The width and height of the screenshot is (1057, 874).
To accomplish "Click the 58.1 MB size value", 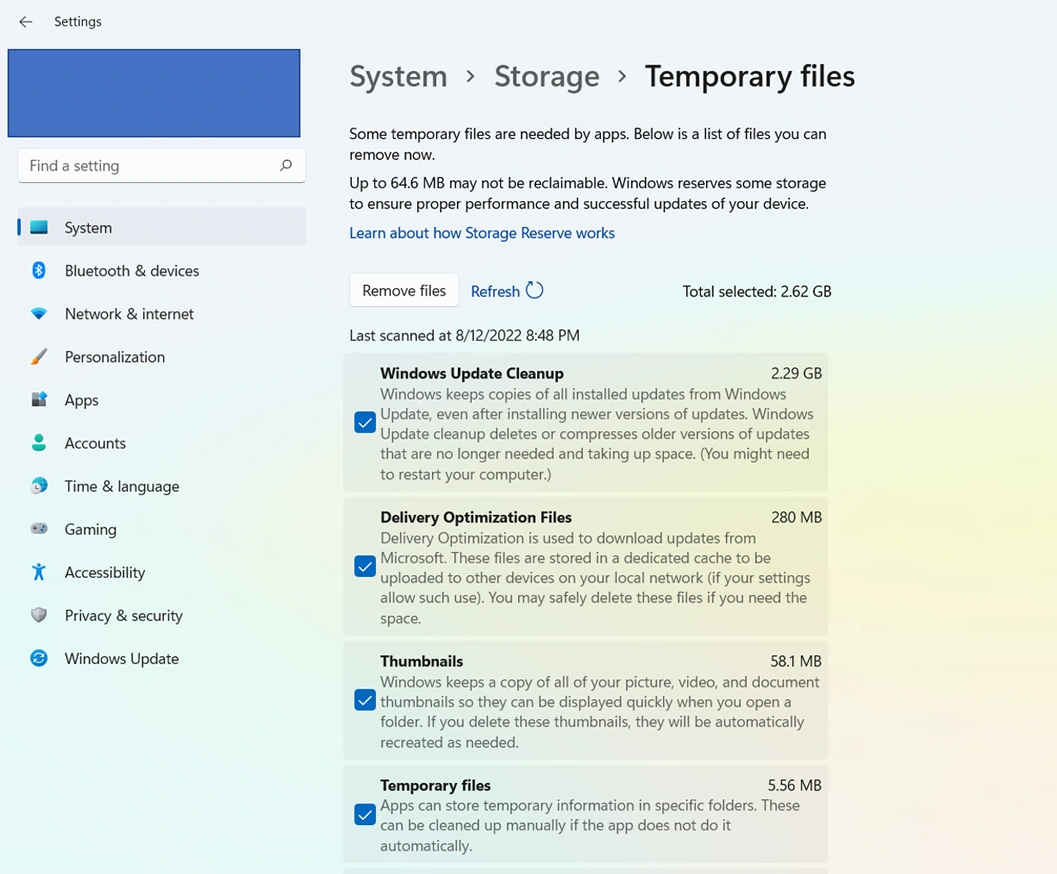I will [x=796, y=661].
